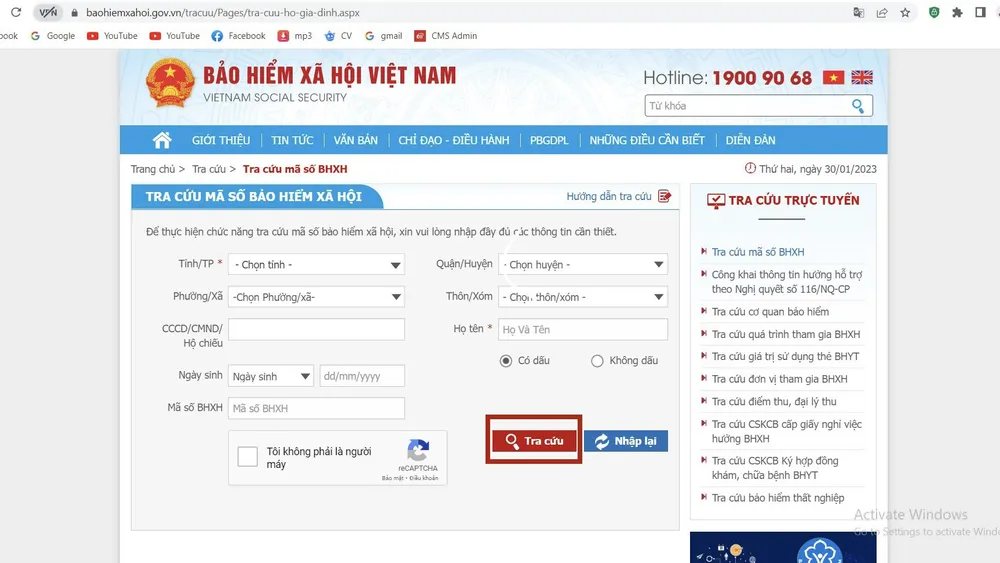The image size is (1000, 563).
Task: Open the "GIỚI THIỆU" menu item
Action: [221, 140]
